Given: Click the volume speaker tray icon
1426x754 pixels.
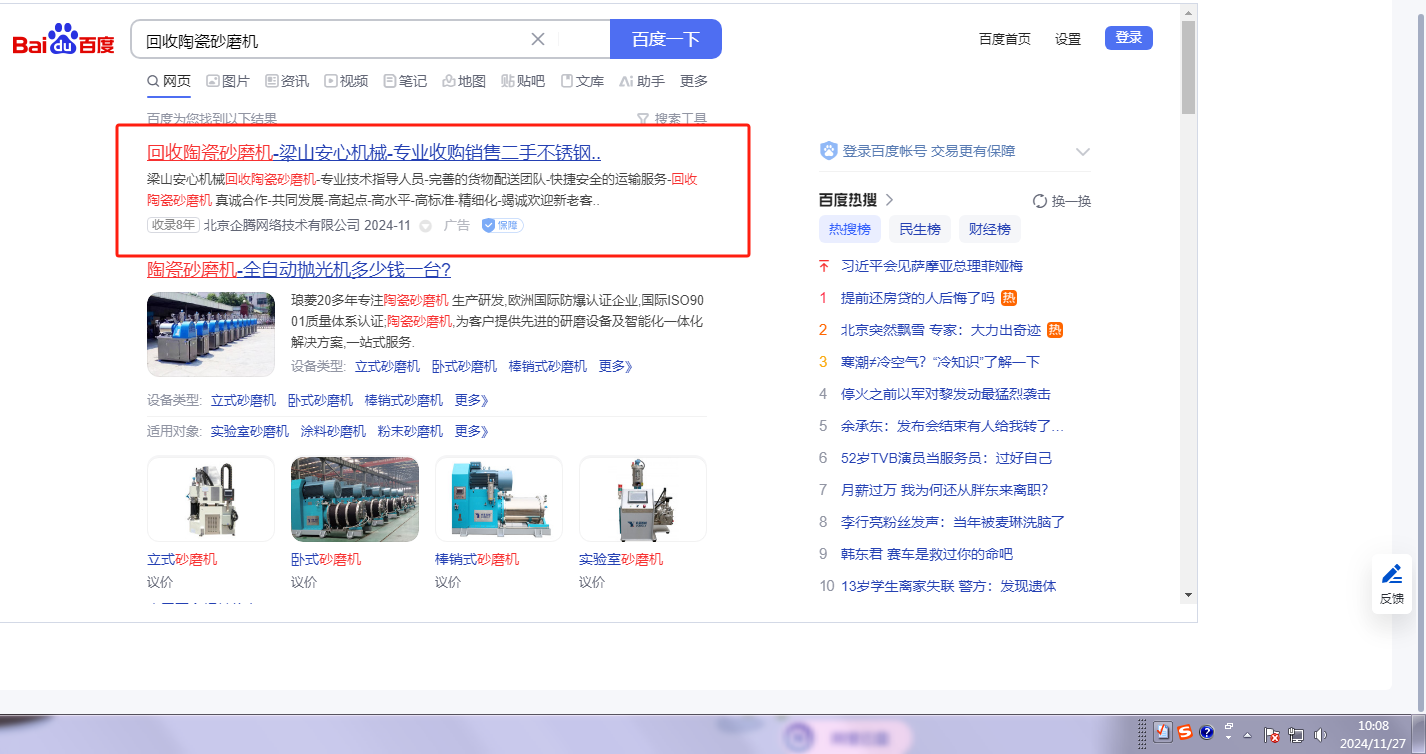Looking at the screenshot, I should (1321, 734).
